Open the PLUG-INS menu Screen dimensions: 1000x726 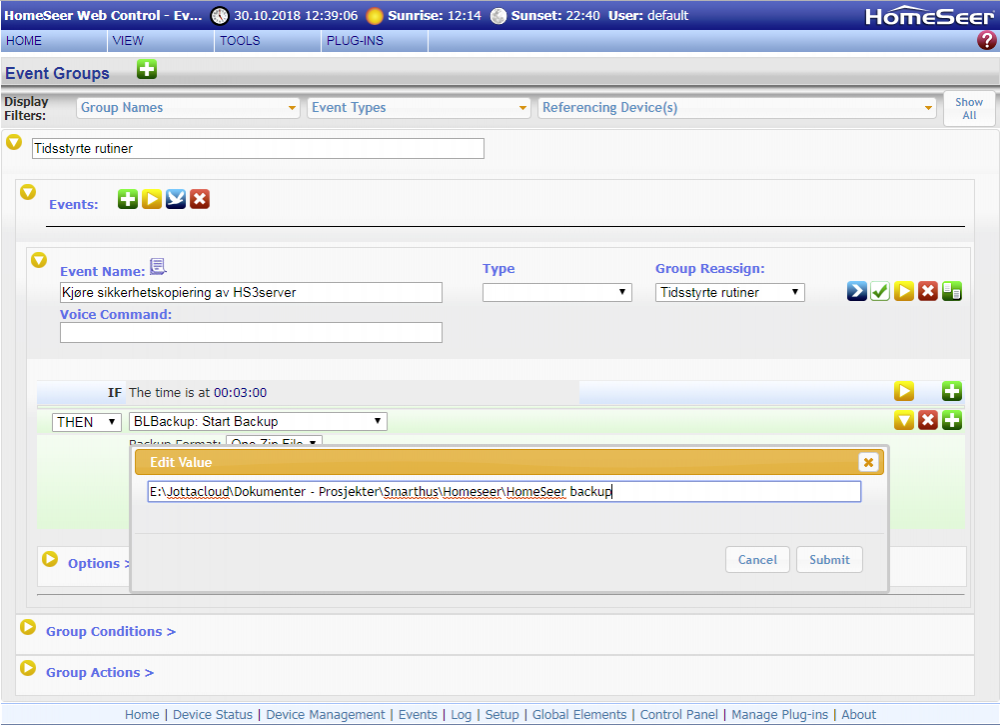[x=354, y=41]
